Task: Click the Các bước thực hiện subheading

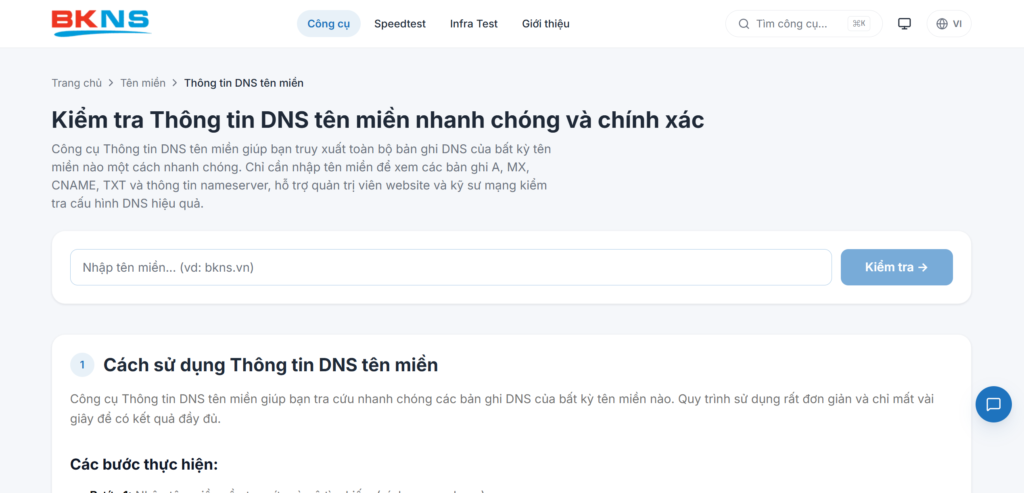Action: pos(144,465)
